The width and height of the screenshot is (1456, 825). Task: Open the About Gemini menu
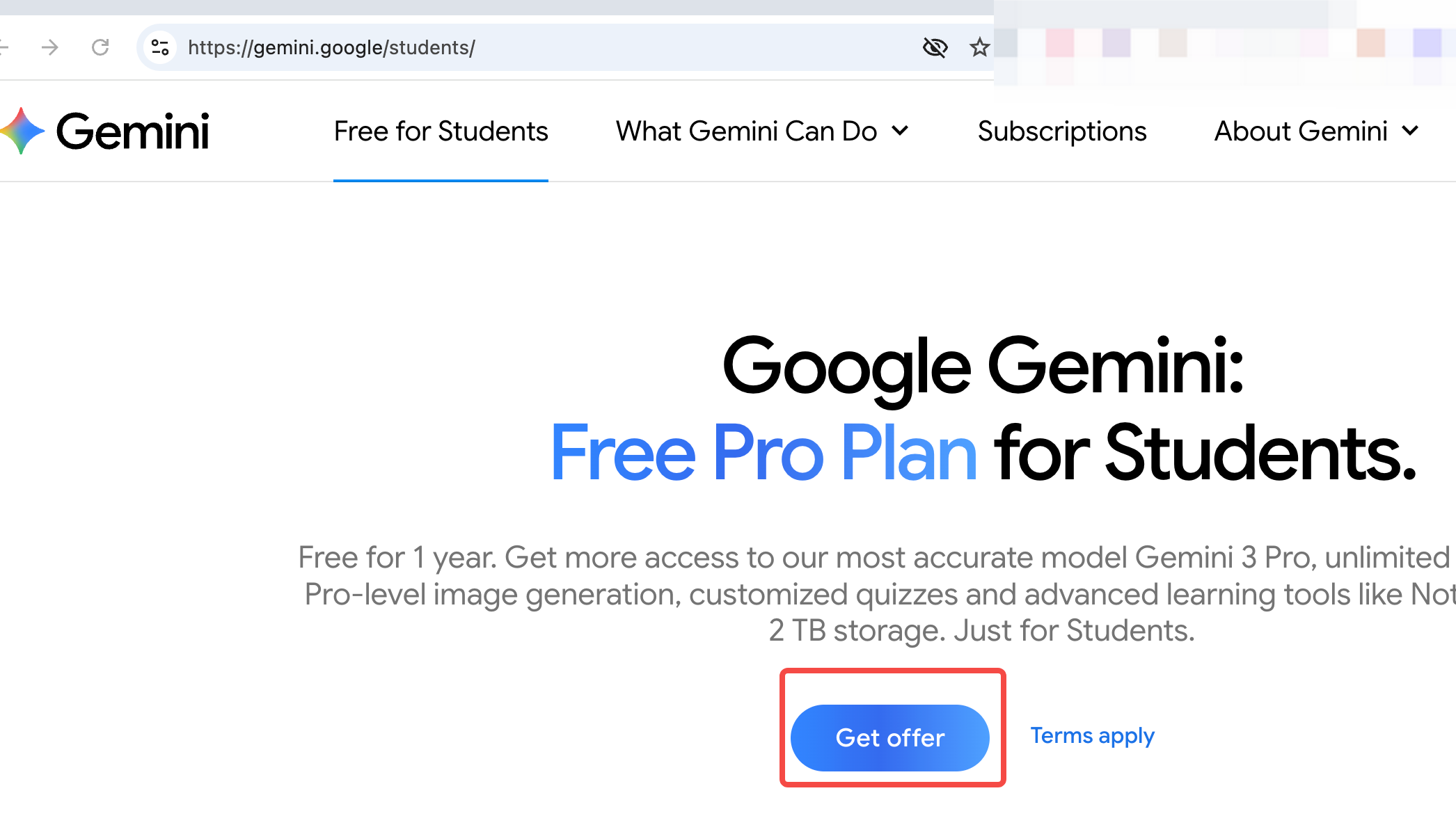[x=1316, y=131]
